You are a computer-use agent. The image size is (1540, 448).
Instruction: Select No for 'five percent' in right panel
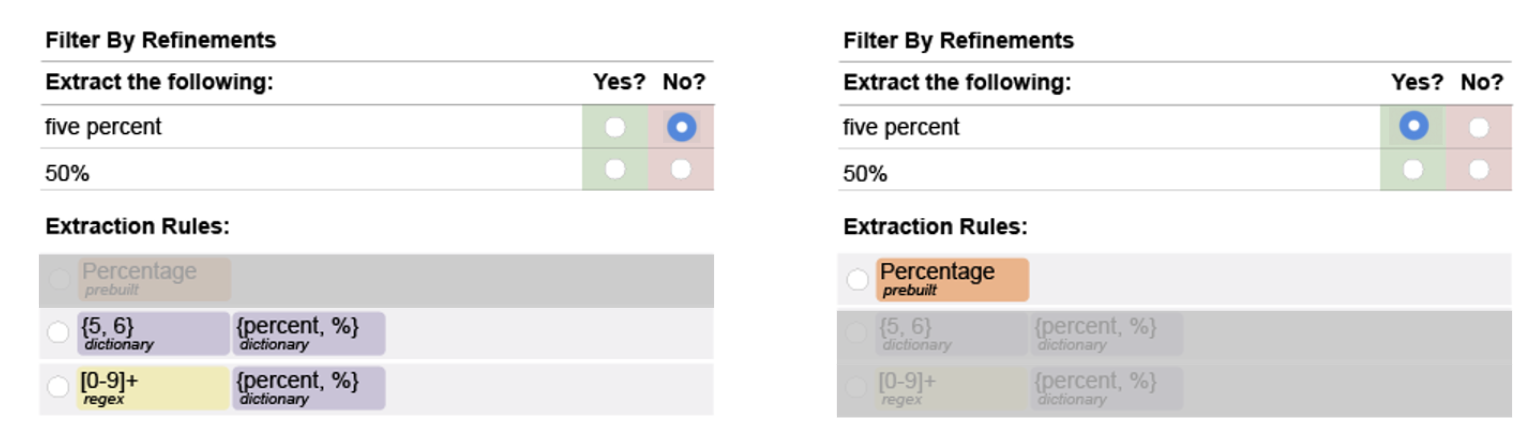[1478, 127]
